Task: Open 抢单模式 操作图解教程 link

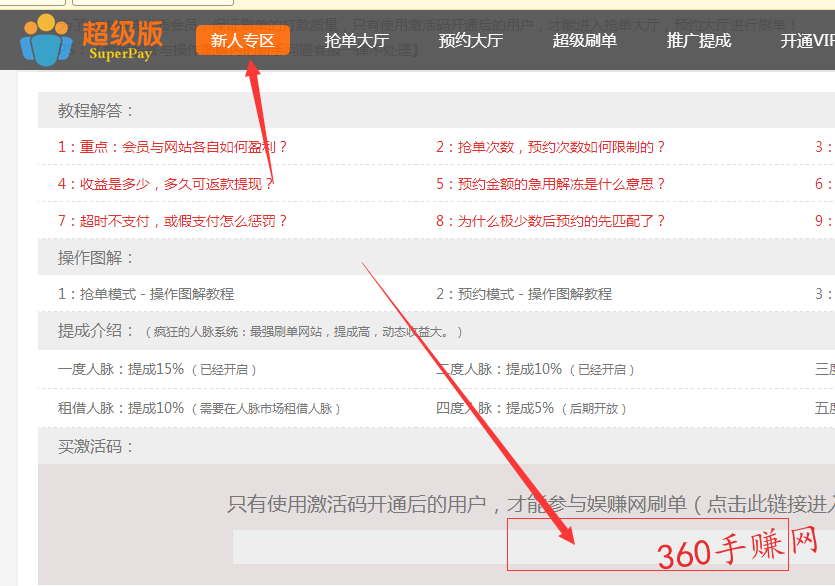Action: pos(146,294)
